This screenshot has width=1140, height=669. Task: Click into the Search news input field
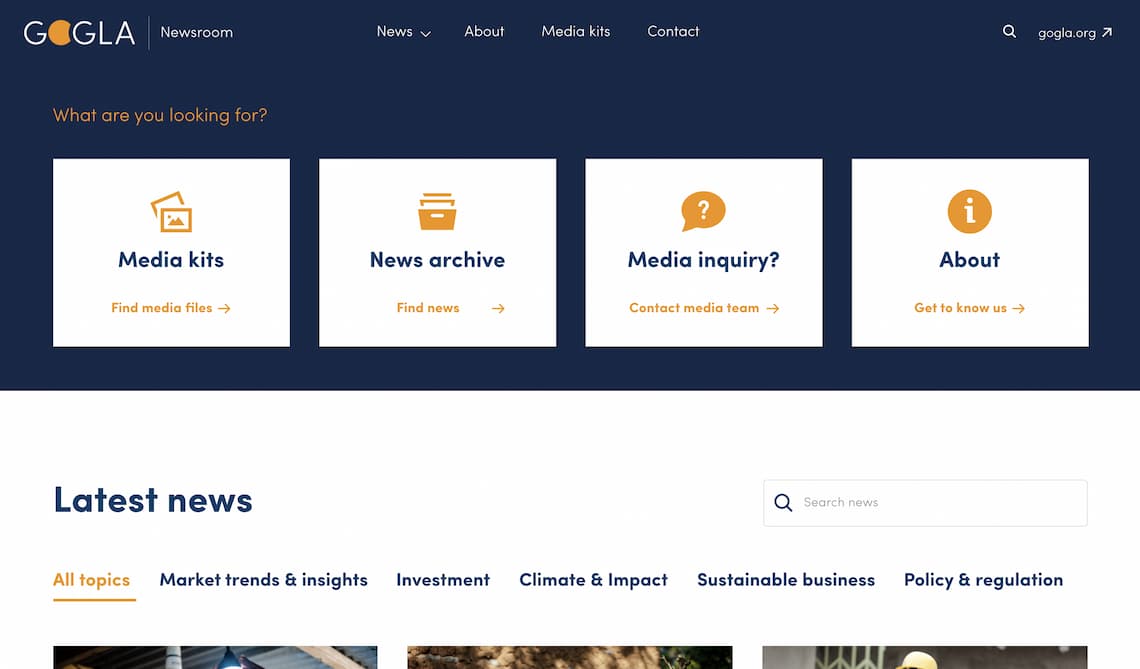(x=935, y=502)
